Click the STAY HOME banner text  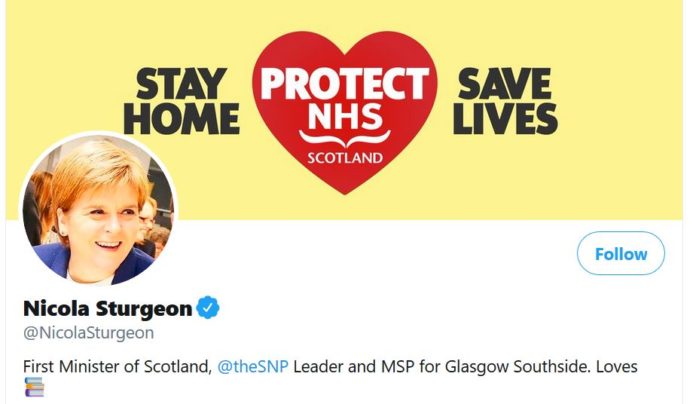coord(182,101)
